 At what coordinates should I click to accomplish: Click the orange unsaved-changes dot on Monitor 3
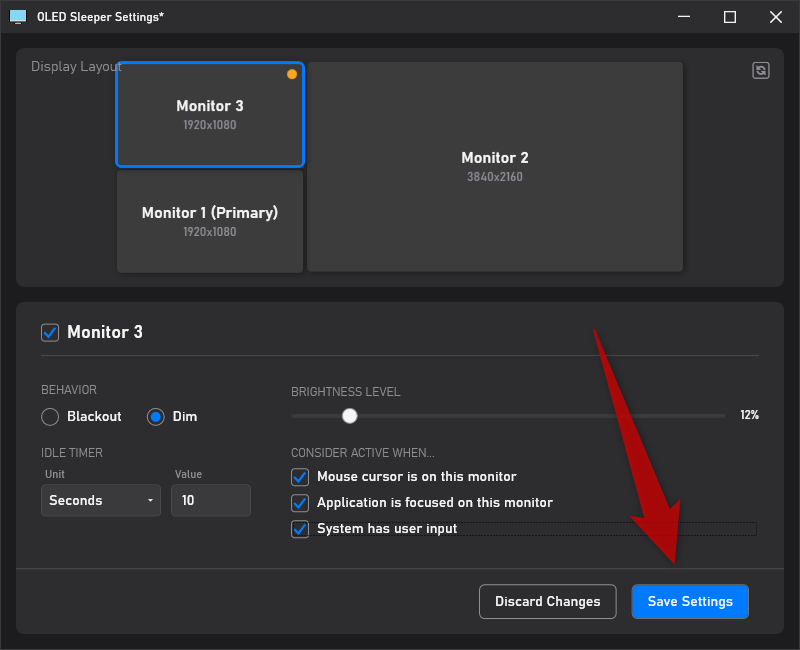[x=292, y=74]
